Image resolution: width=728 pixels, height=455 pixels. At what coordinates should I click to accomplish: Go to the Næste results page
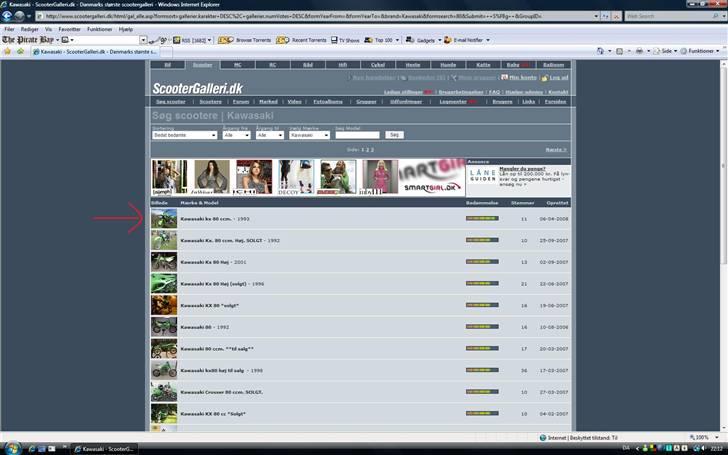556,149
